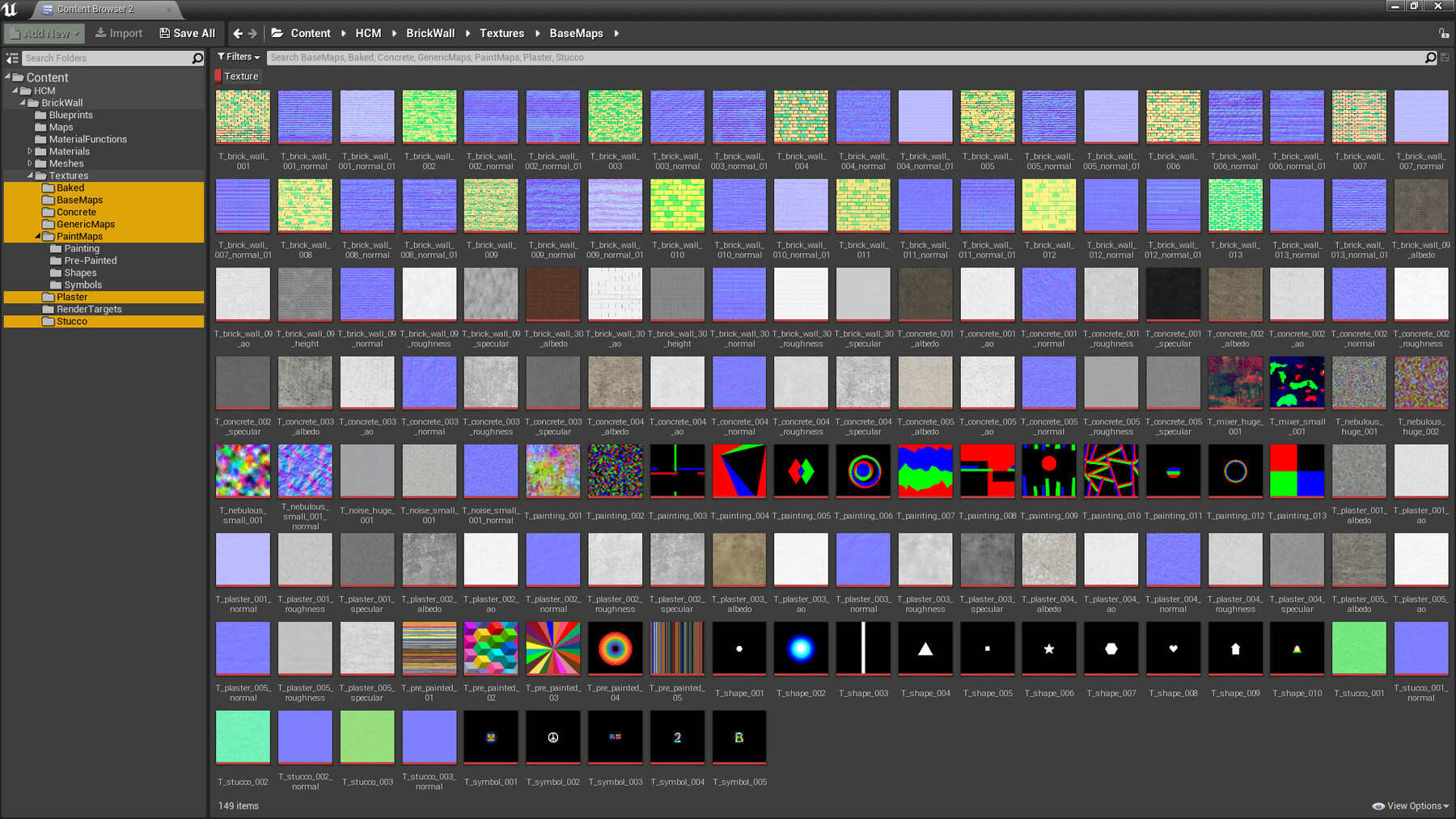Select the T_shape_008 heart texture

(1173, 648)
